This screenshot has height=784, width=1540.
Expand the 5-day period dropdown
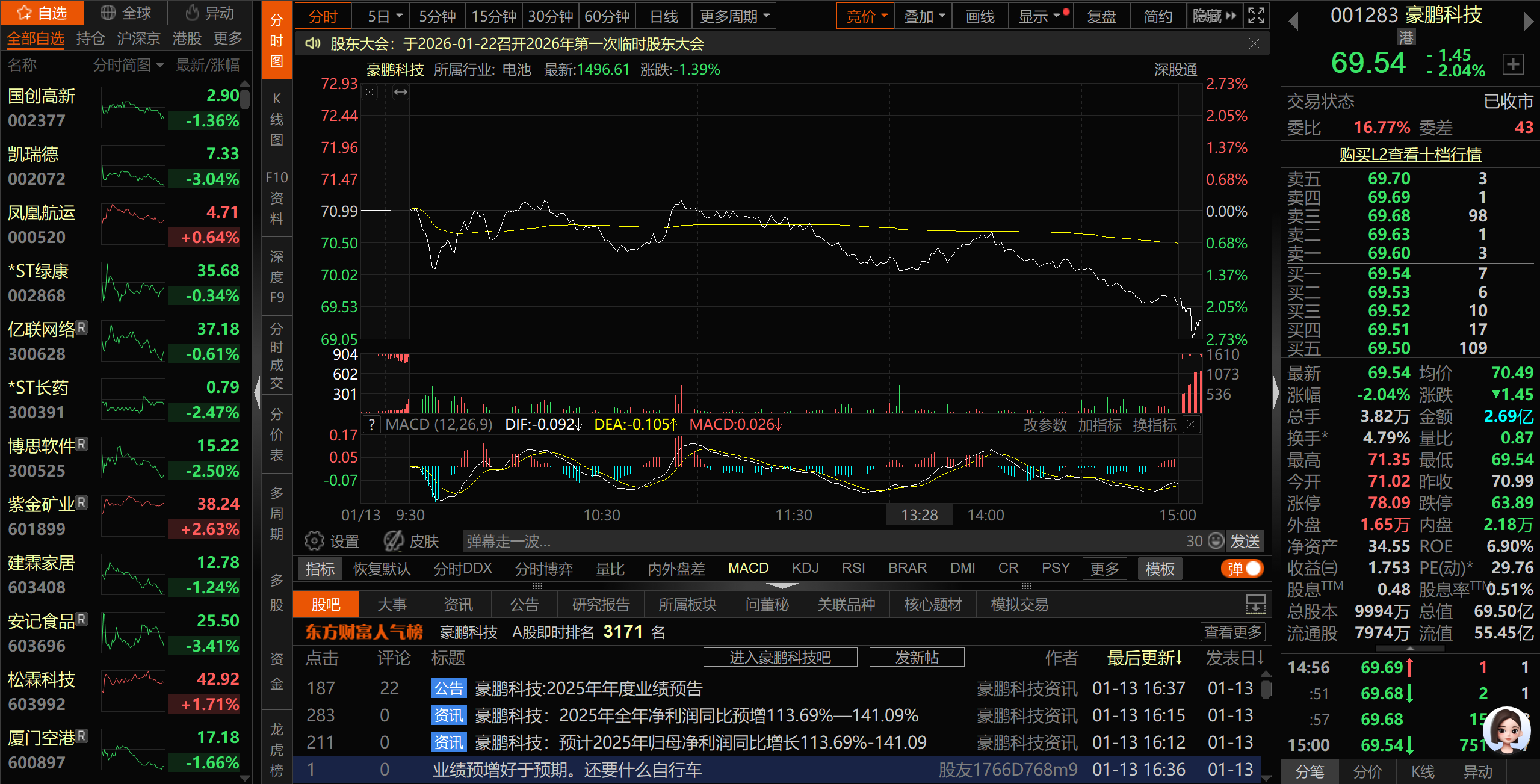coord(398,16)
